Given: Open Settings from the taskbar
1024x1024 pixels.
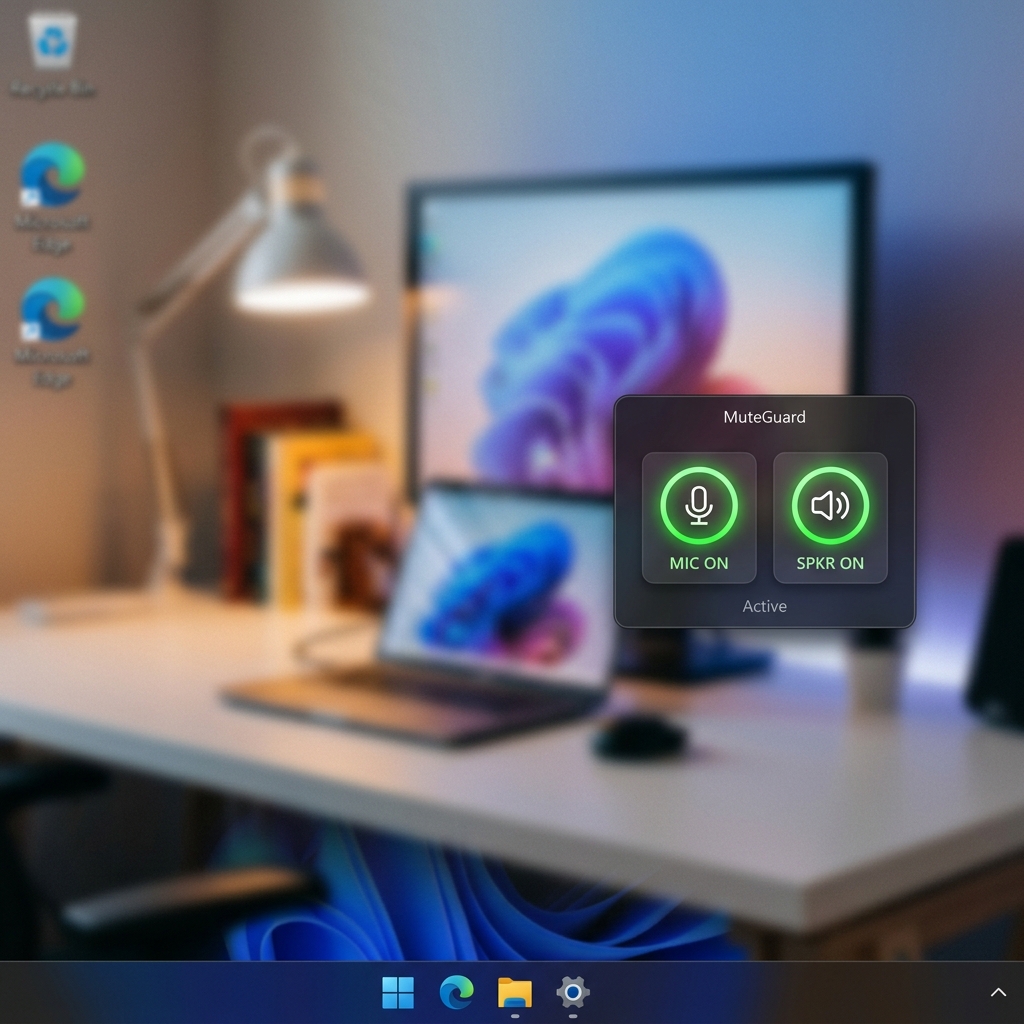Looking at the screenshot, I should tap(571, 994).
